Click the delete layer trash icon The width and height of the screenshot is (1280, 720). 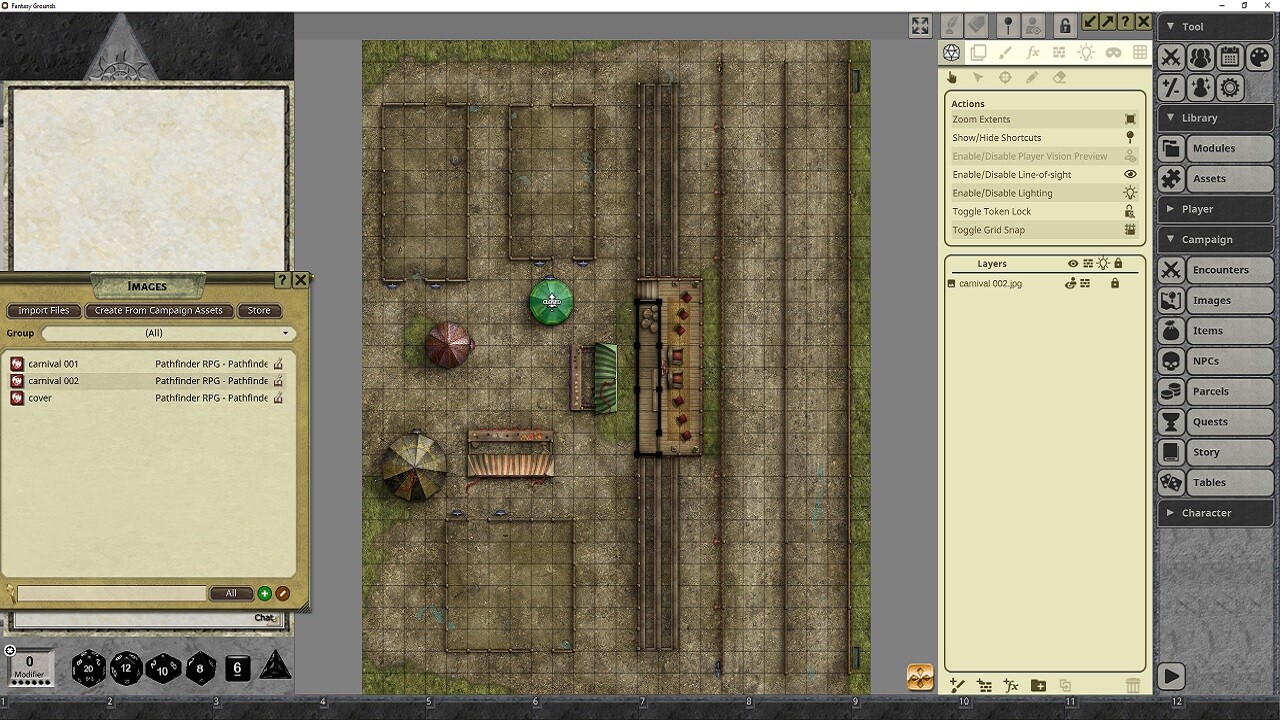click(x=1133, y=686)
